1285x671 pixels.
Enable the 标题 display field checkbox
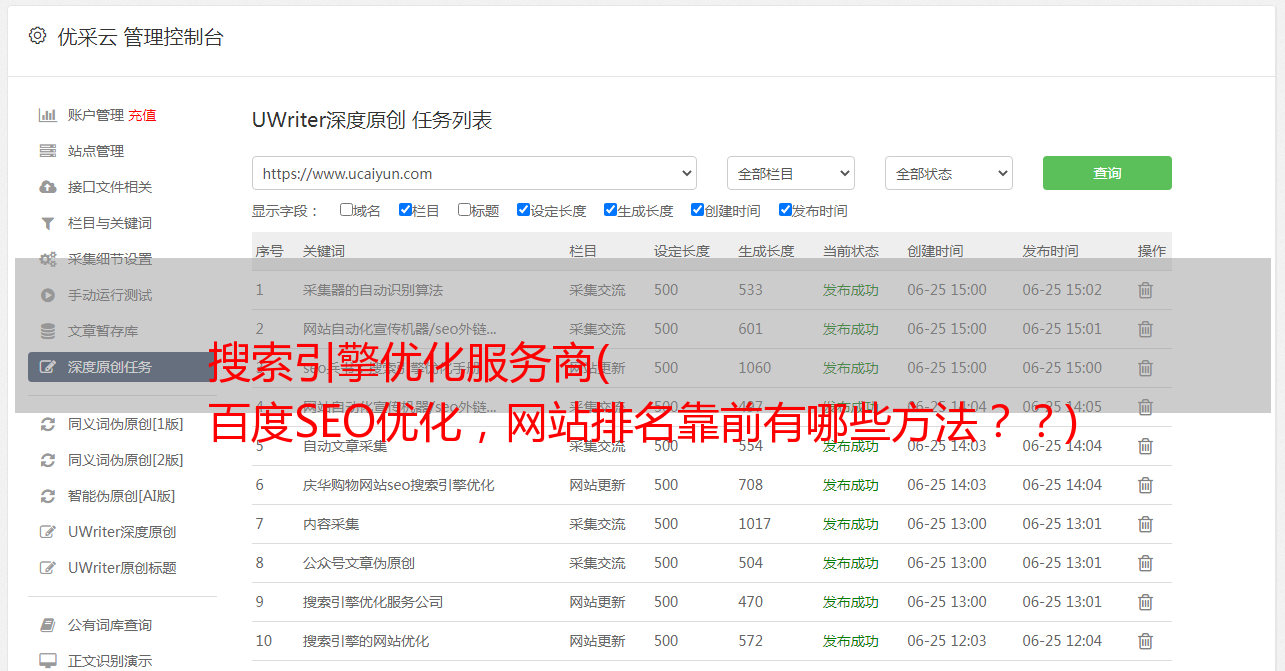pos(464,210)
